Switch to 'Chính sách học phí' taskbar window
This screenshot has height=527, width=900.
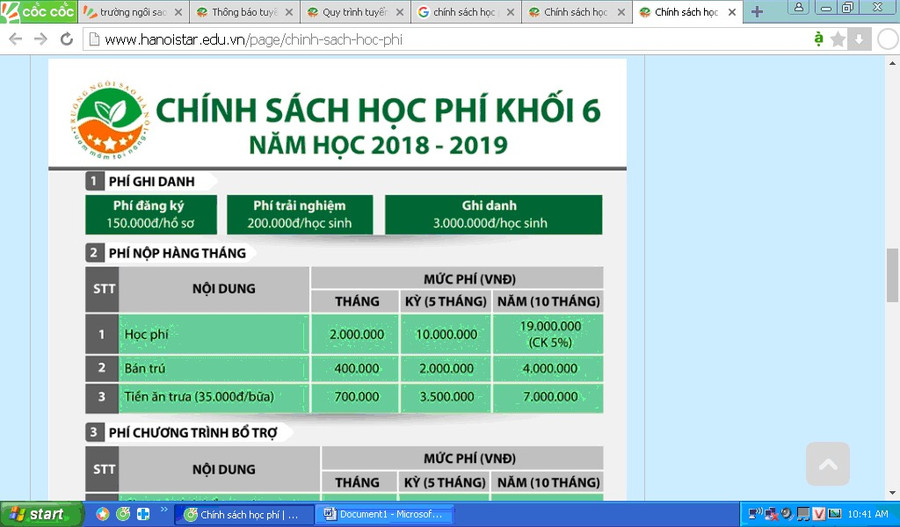[243, 514]
